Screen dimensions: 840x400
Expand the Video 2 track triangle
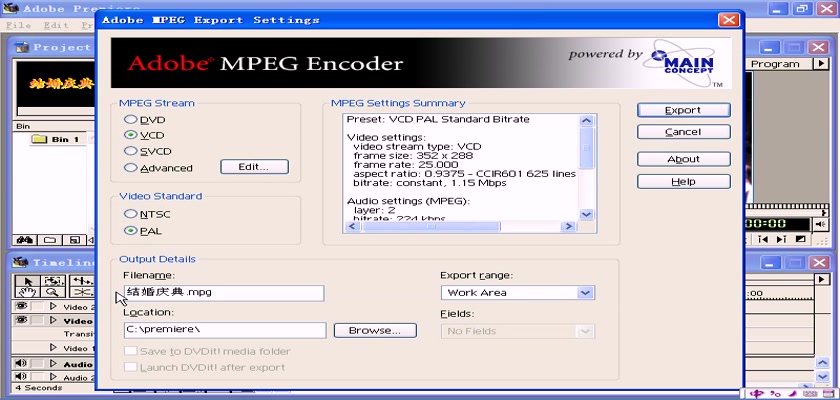[x=53, y=306]
